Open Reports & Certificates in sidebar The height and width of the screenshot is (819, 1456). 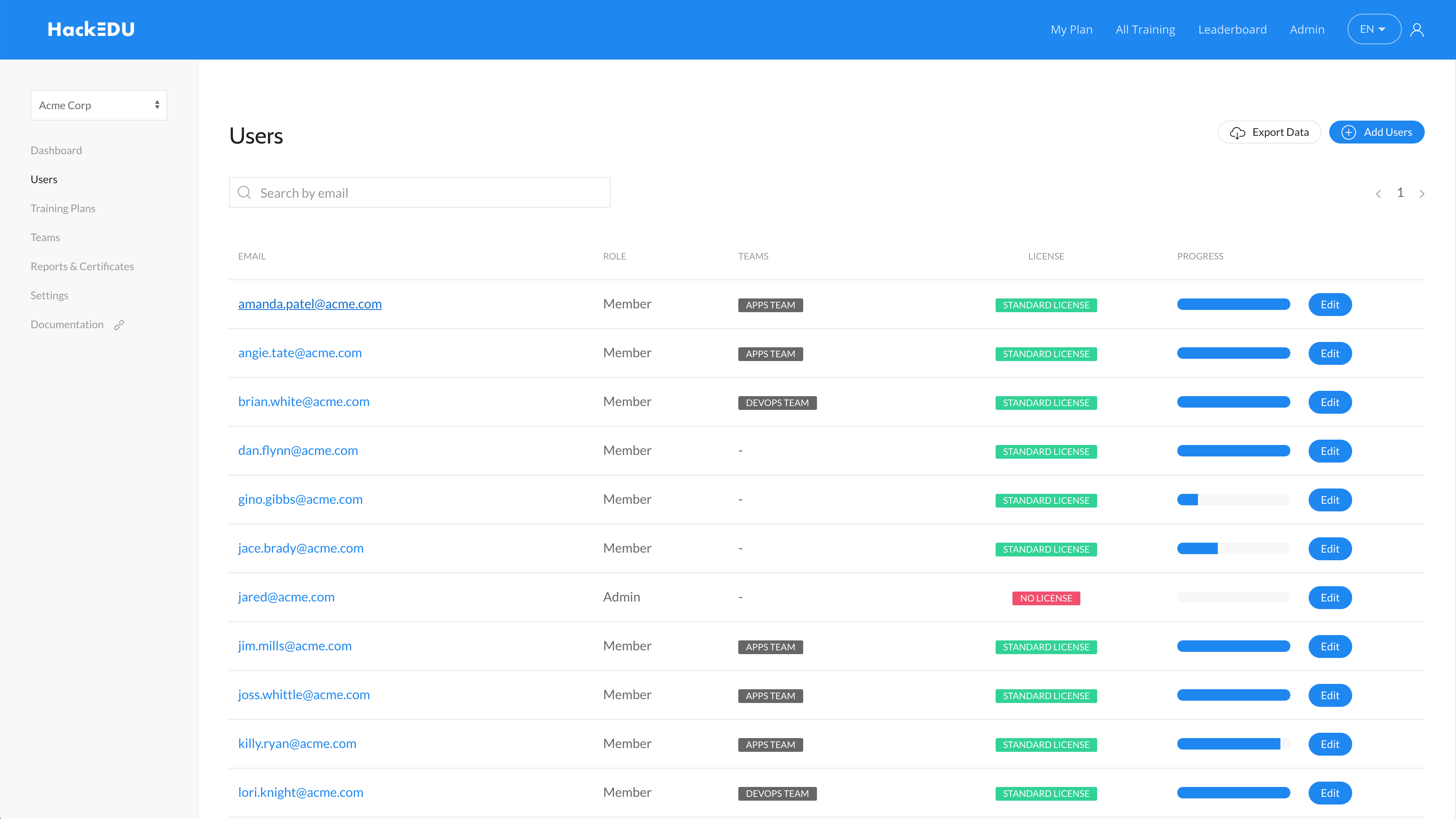tap(82, 266)
